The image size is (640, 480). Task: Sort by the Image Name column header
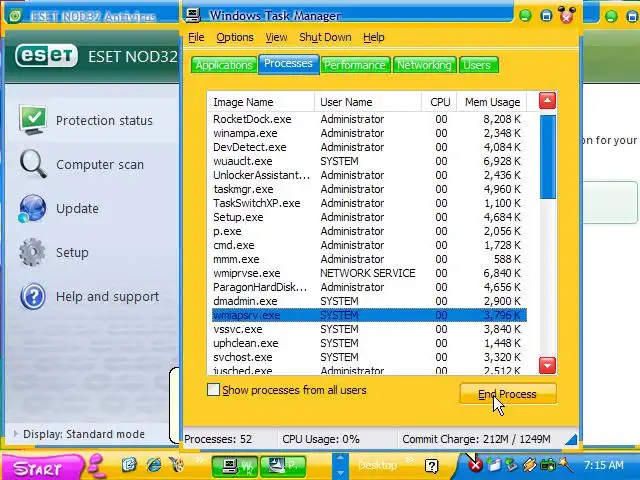point(261,102)
